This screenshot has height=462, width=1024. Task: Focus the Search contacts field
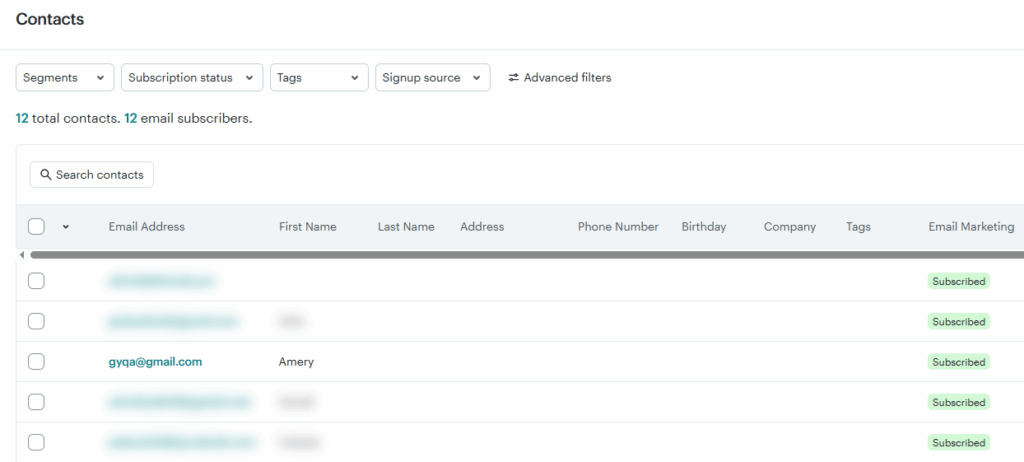point(99,175)
